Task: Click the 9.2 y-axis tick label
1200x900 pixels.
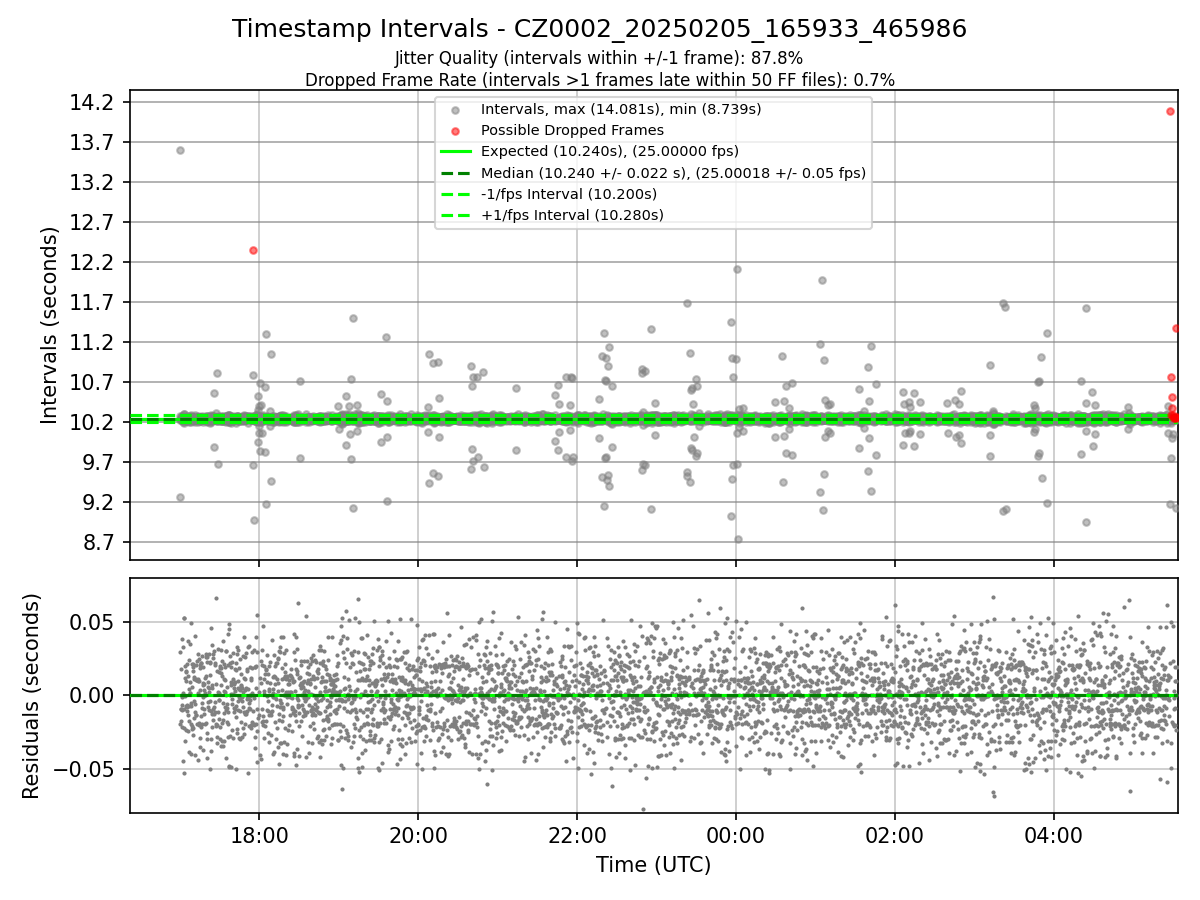Action: point(100,502)
